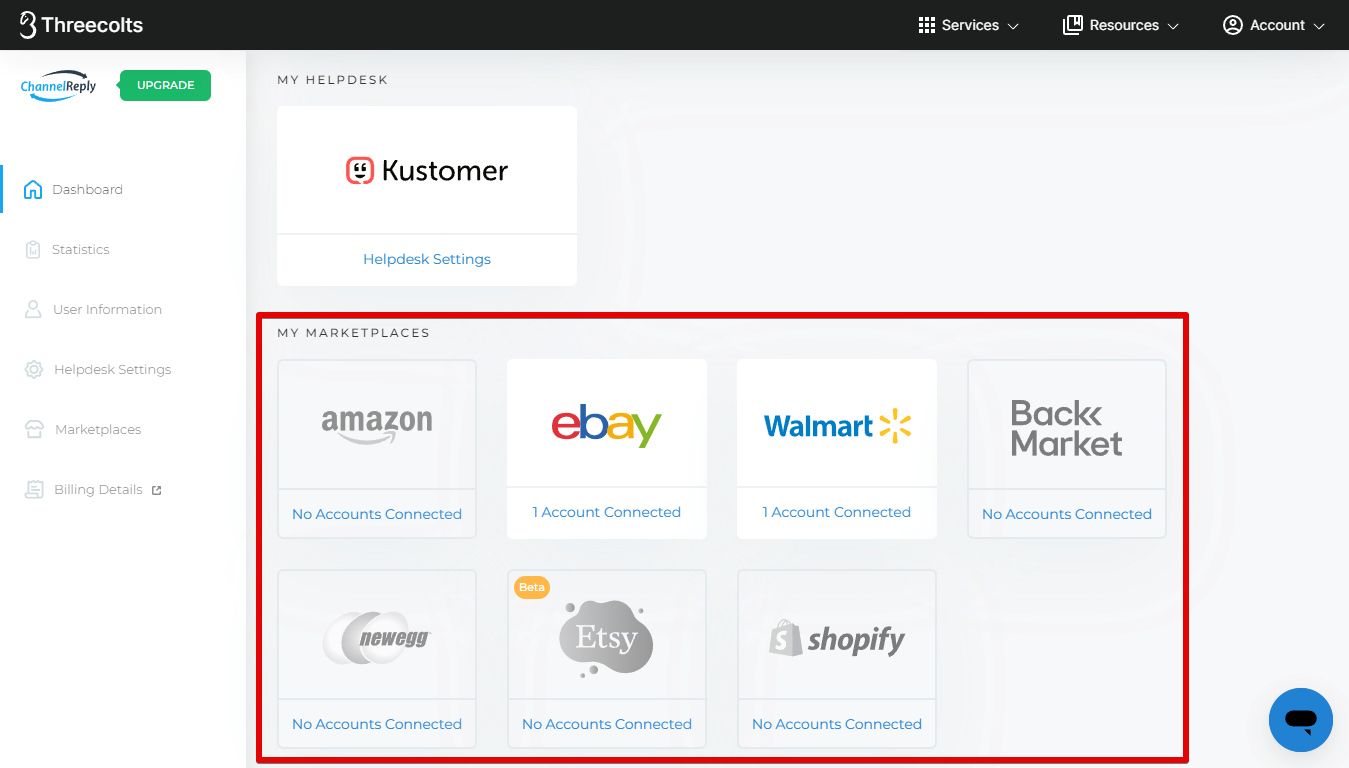Screen dimensions: 1349x768
Task: Open the Resources menu label
Action: (x=1124, y=25)
